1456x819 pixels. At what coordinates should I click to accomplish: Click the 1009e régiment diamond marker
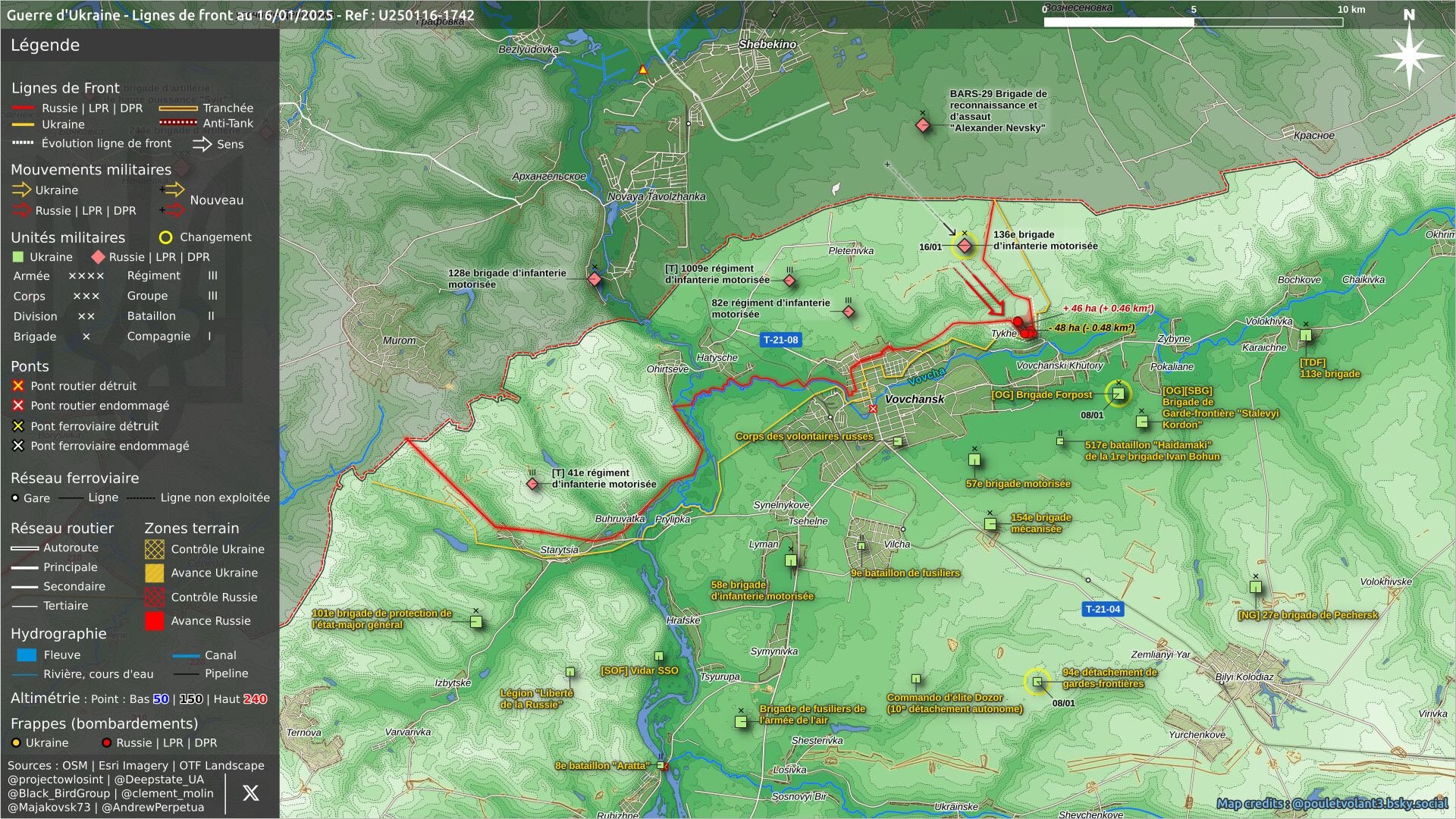pyautogui.click(x=789, y=281)
